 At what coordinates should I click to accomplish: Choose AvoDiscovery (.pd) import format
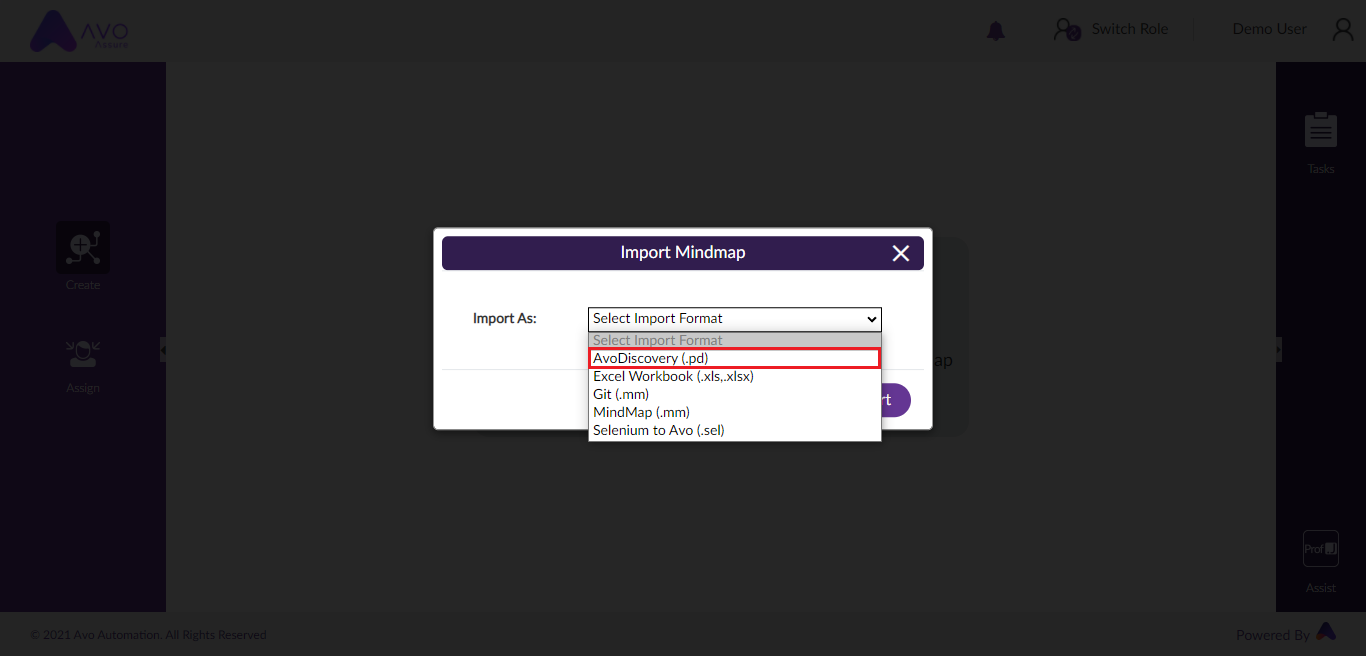[x=735, y=358]
